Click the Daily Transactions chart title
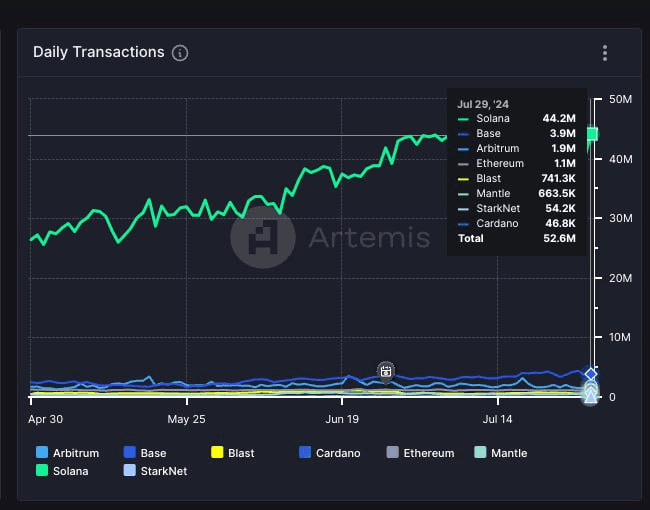The height and width of the screenshot is (510, 650). pos(98,52)
